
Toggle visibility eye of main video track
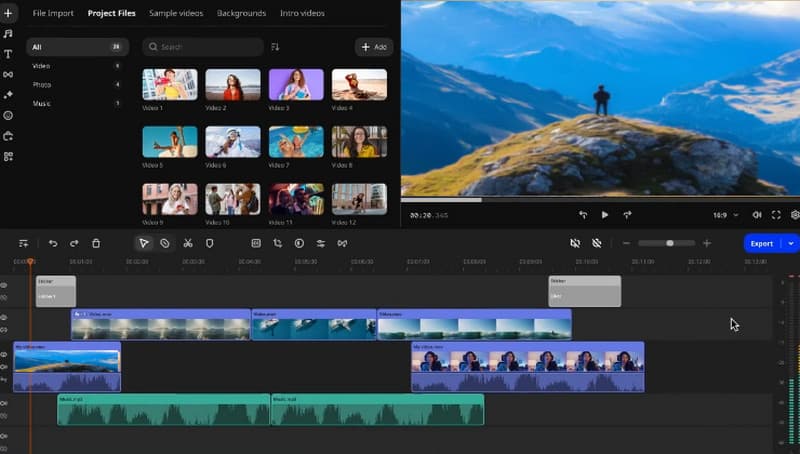[x=4, y=355]
